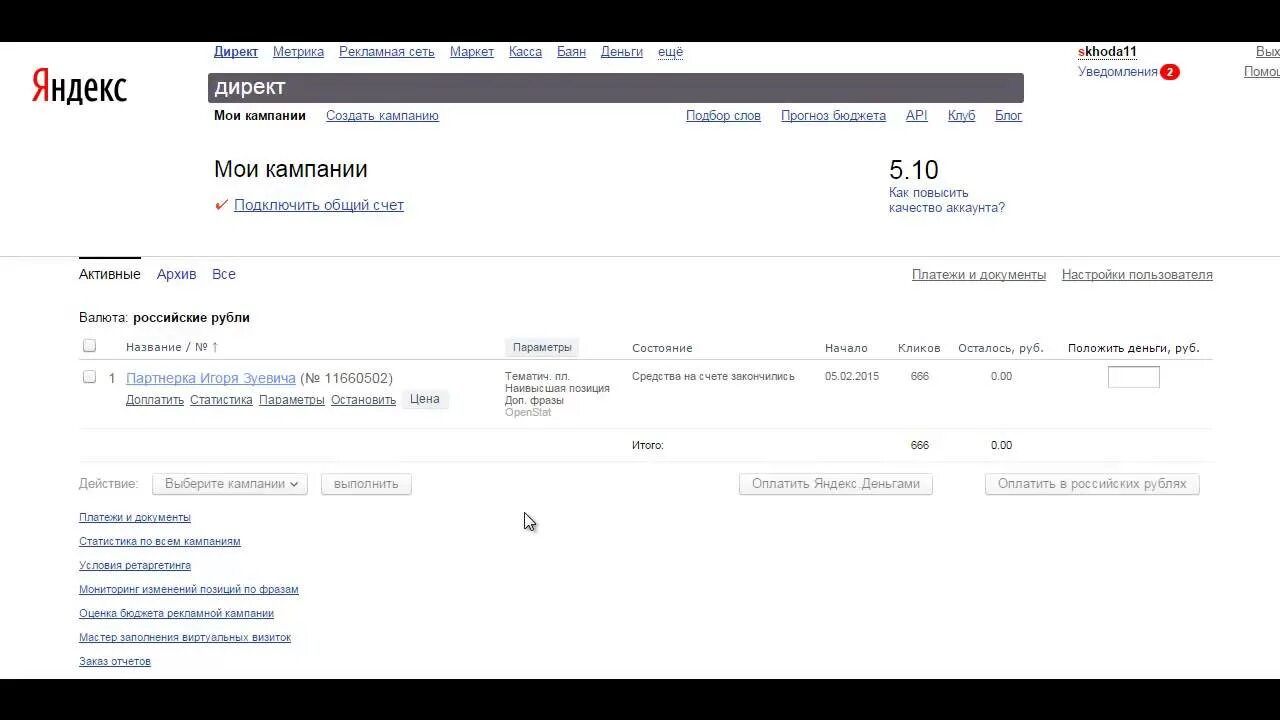Image resolution: width=1280 pixels, height=720 pixels.
Task: Open Касса in top navigation
Action: tap(525, 52)
